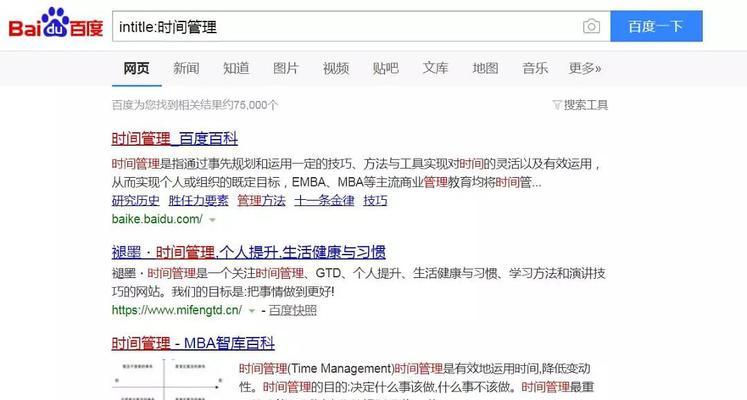The width and height of the screenshot is (747, 400).
Task: Expand the 更多» menu
Action: [585, 69]
